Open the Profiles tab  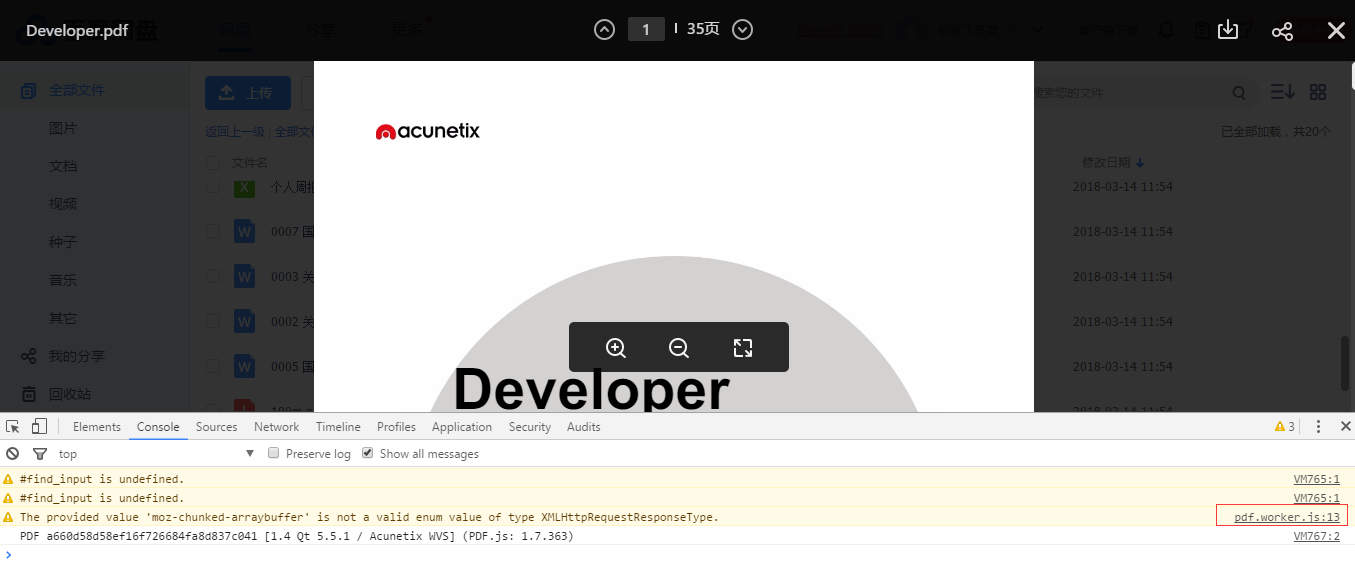point(396,427)
